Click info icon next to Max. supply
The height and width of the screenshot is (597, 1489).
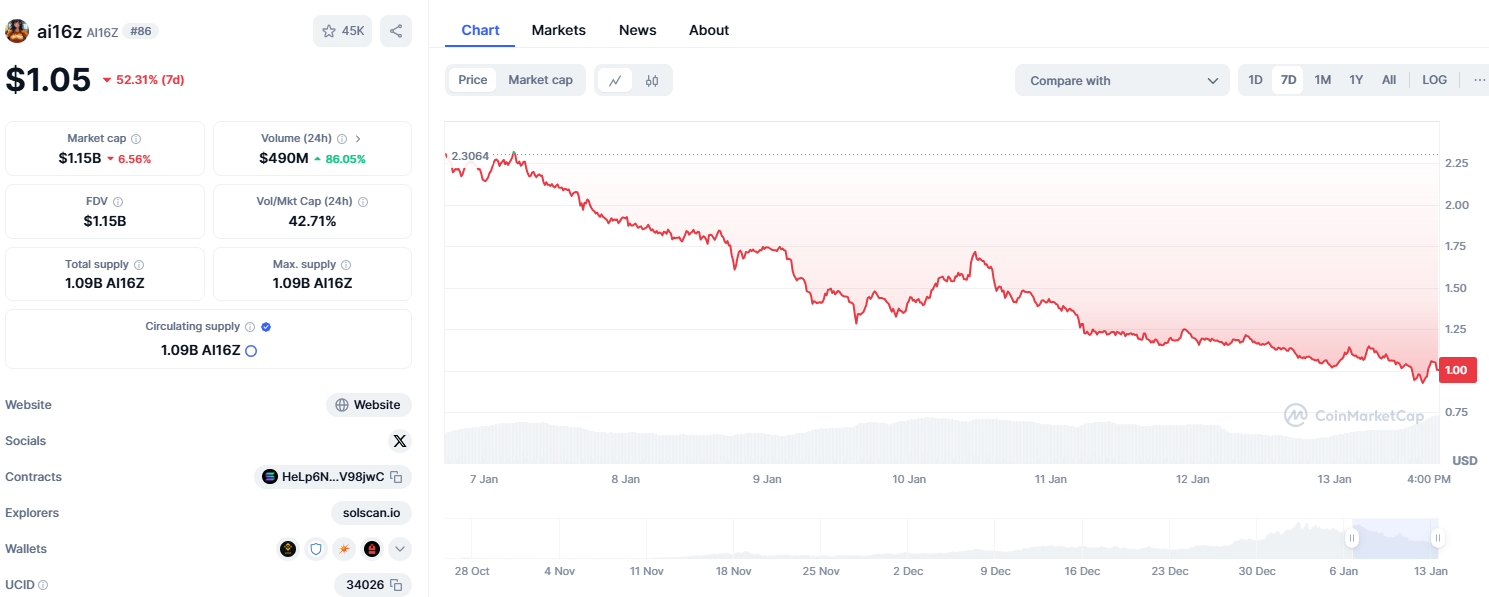click(x=346, y=265)
